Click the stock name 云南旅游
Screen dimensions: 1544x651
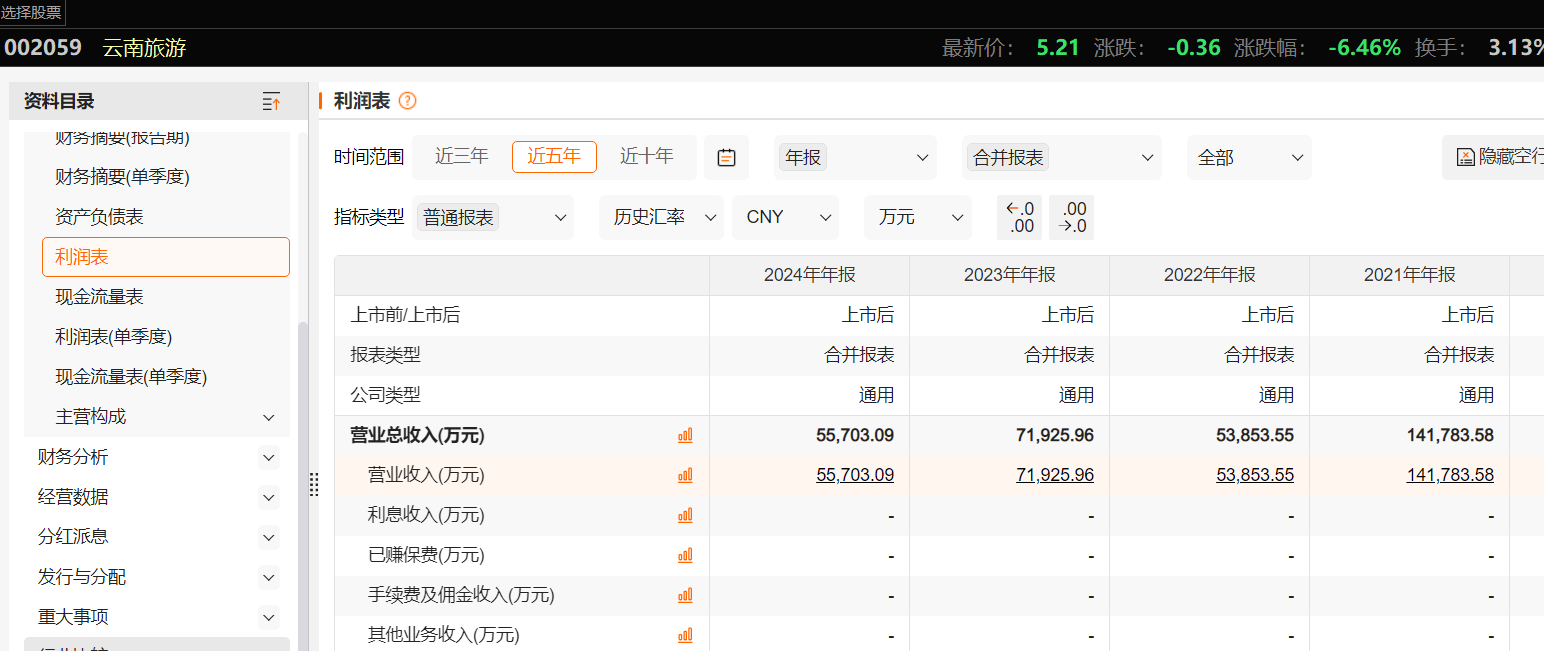pyautogui.click(x=144, y=47)
